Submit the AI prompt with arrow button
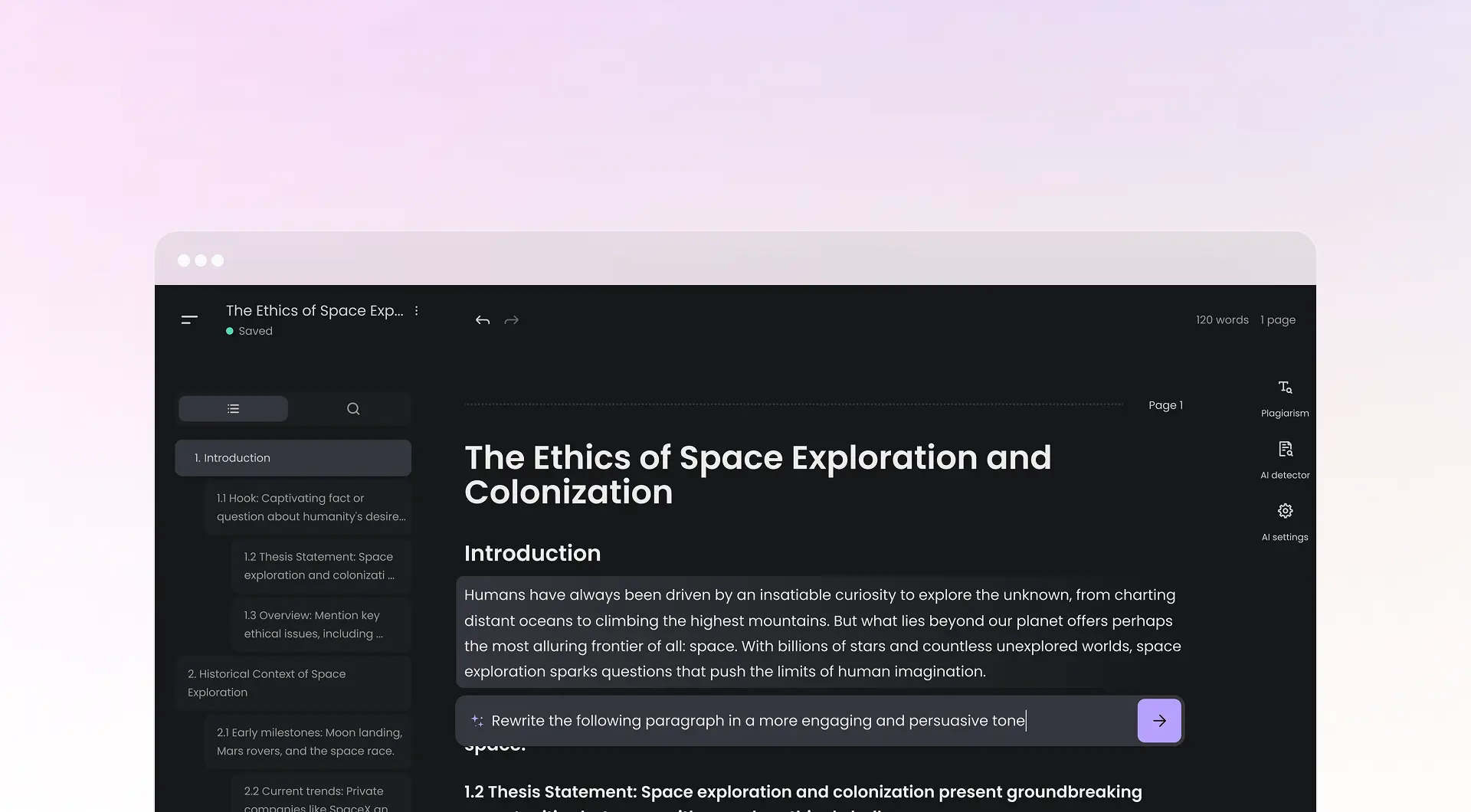The height and width of the screenshot is (812, 1471). [1158, 721]
